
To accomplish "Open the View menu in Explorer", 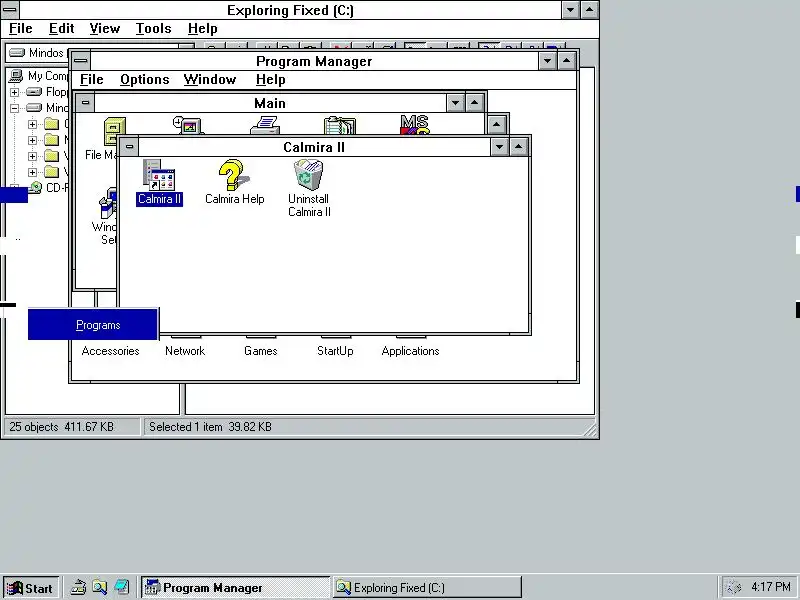I will point(105,29).
